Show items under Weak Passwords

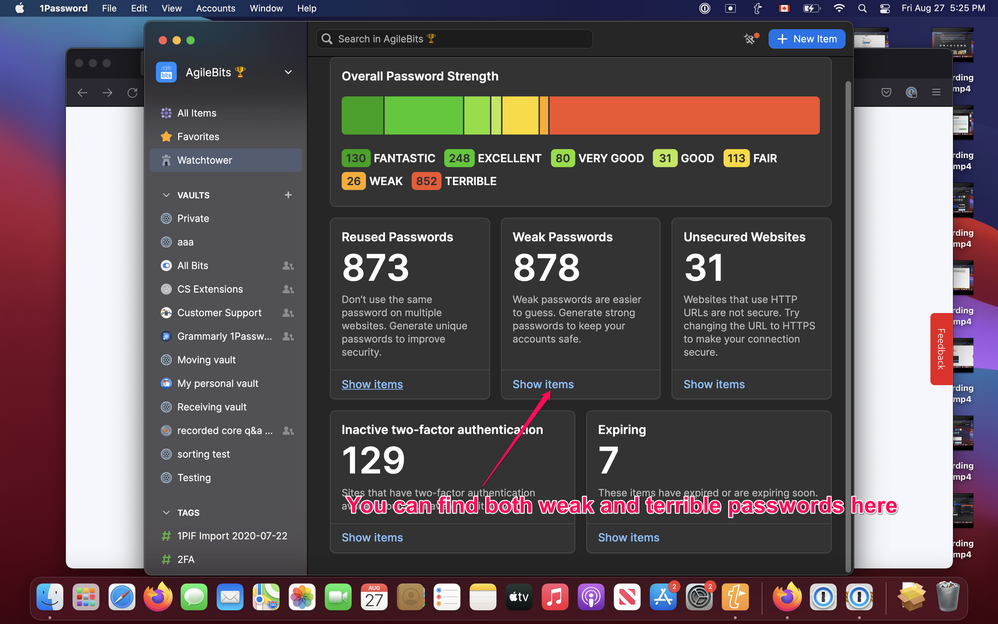(x=543, y=385)
